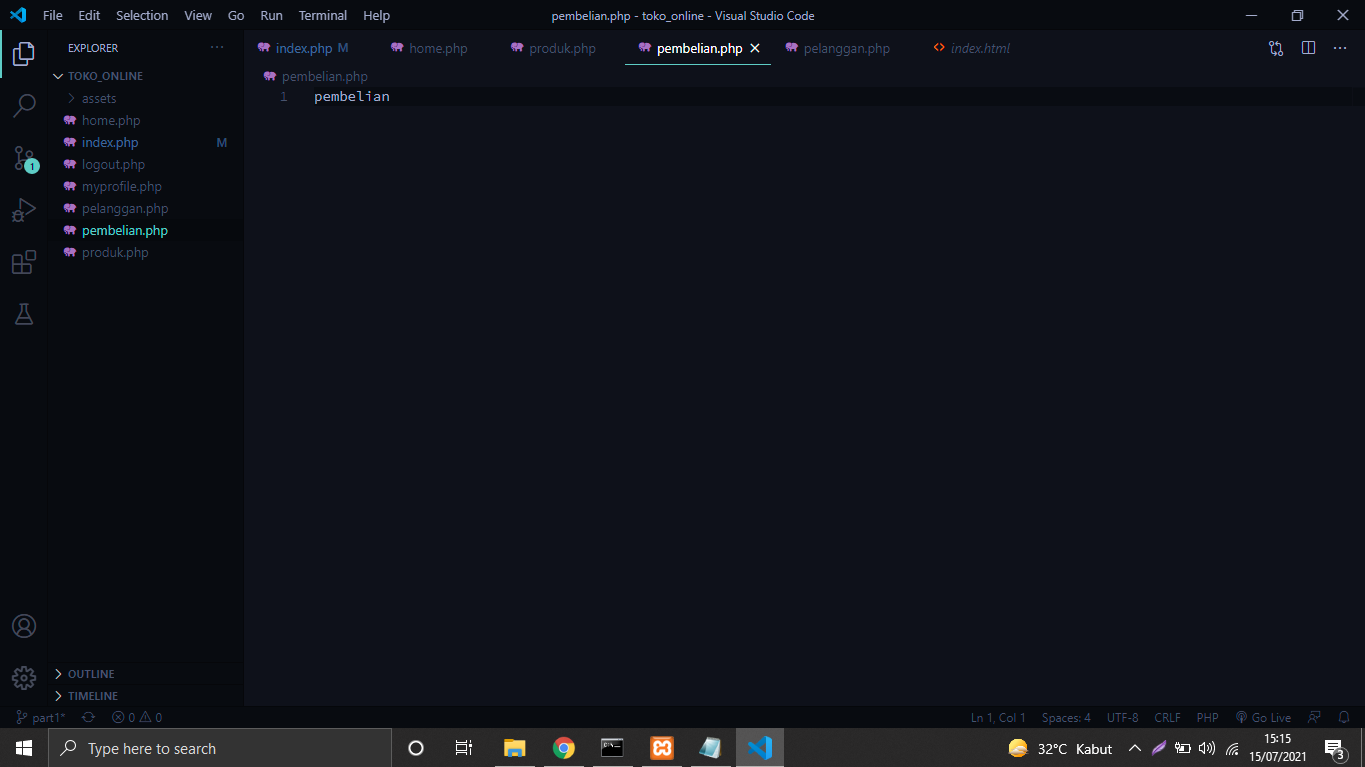
Task: Open Source Control view with 1 change
Action: (24, 158)
